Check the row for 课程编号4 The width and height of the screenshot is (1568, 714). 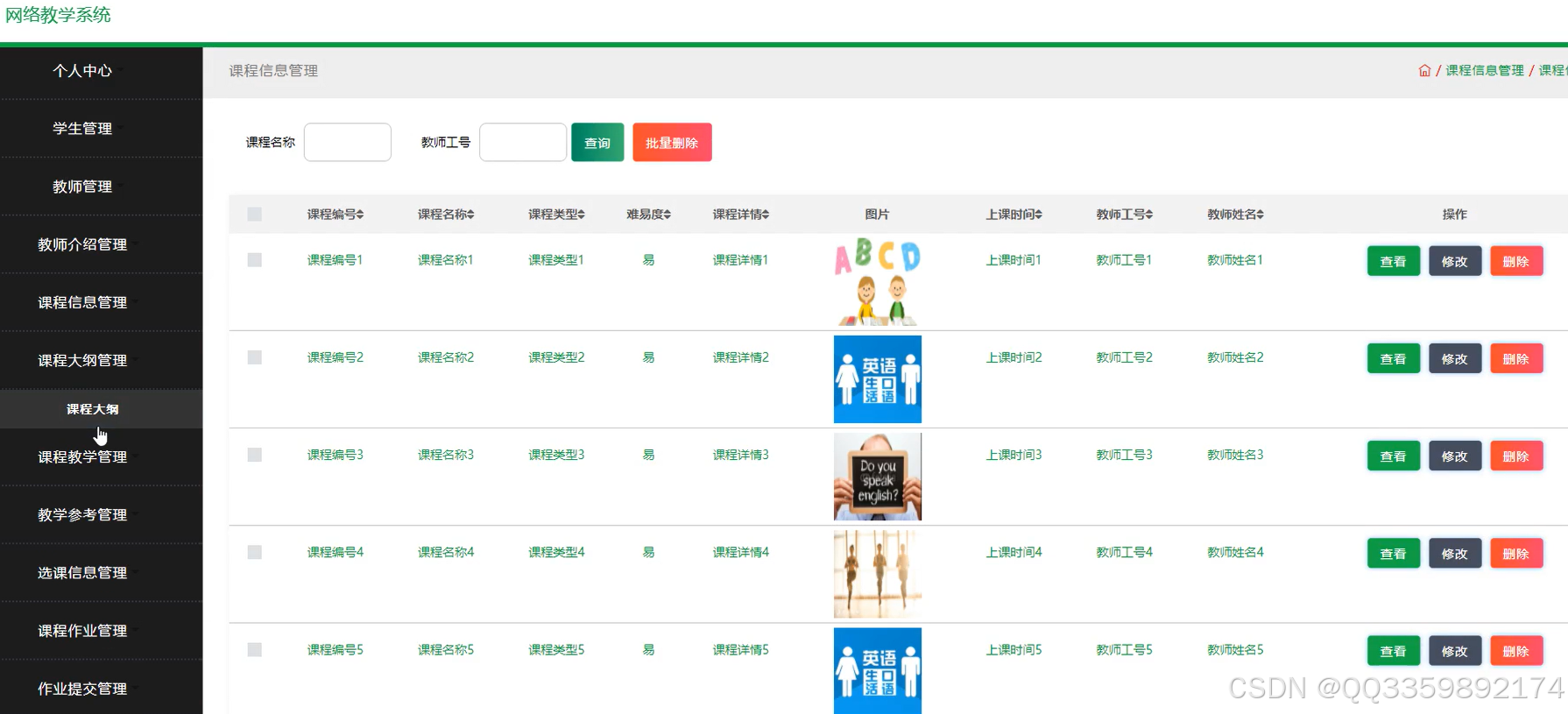(x=255, y=552)
